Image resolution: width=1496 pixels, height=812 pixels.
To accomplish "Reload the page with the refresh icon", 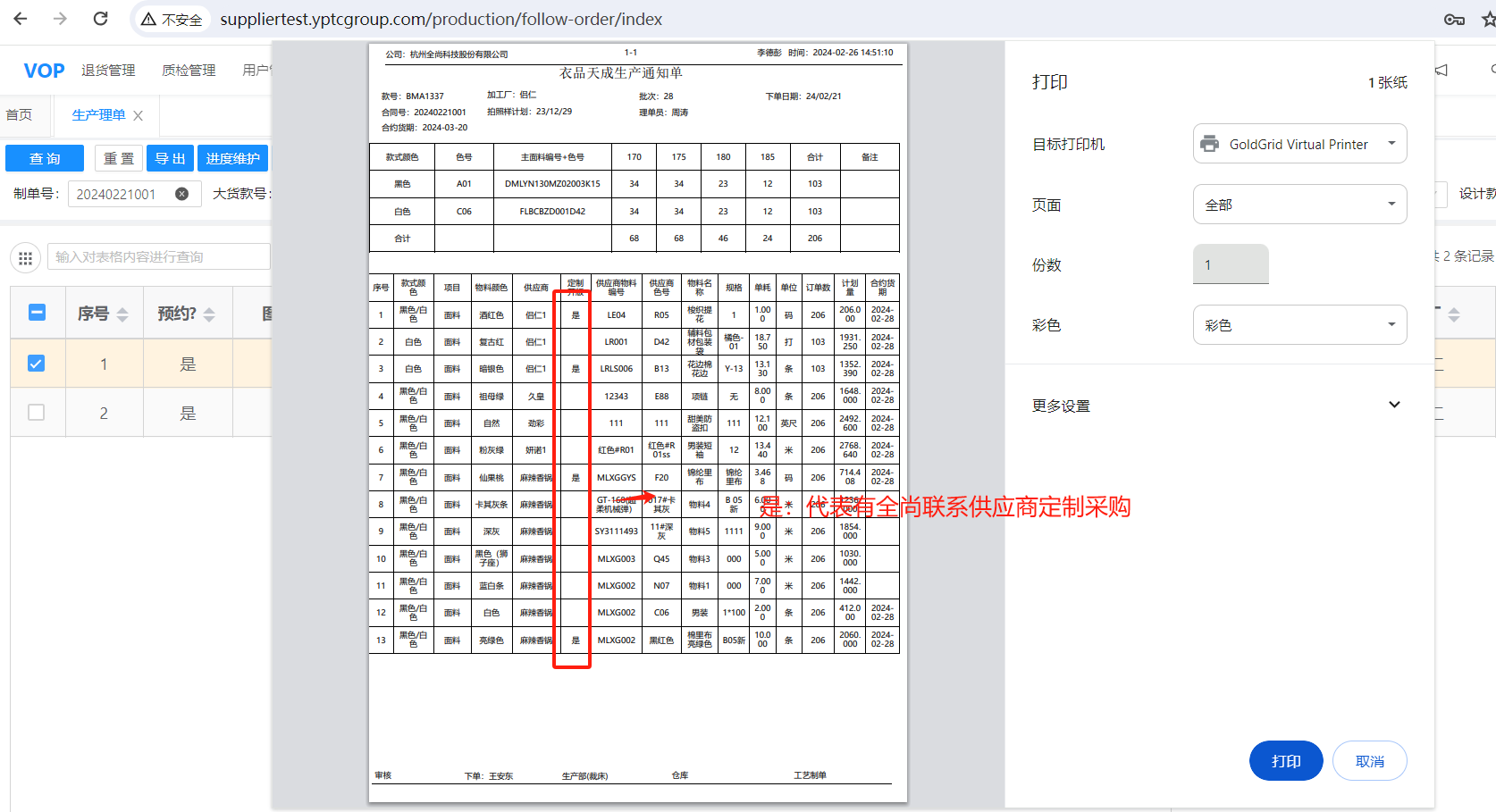I will (101, 19).
